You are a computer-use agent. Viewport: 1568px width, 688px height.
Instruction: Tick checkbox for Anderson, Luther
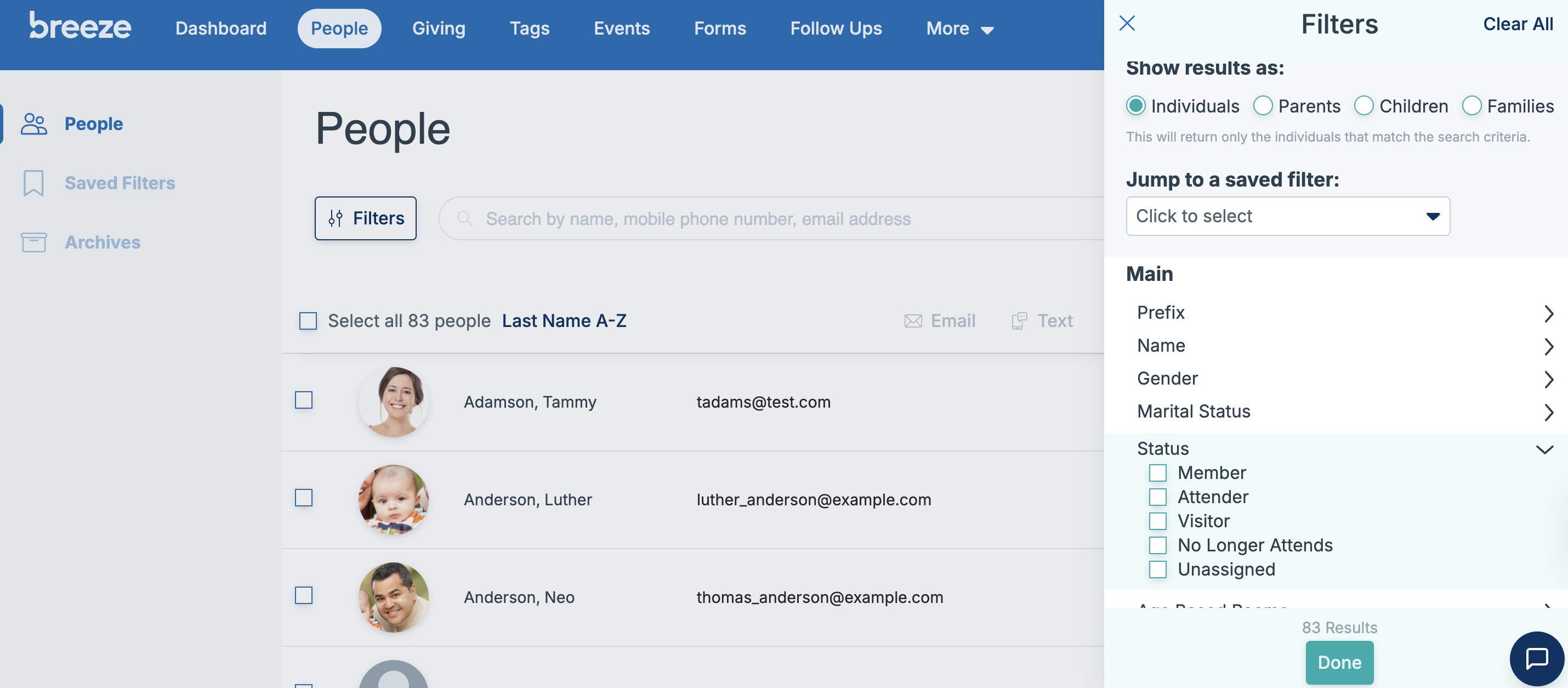(x=304, y=498)
